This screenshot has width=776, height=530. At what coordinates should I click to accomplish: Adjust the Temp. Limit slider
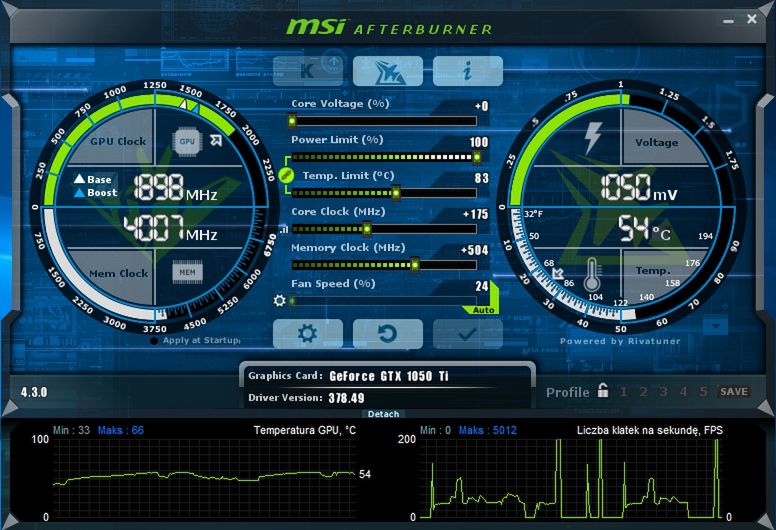[384, 193]
